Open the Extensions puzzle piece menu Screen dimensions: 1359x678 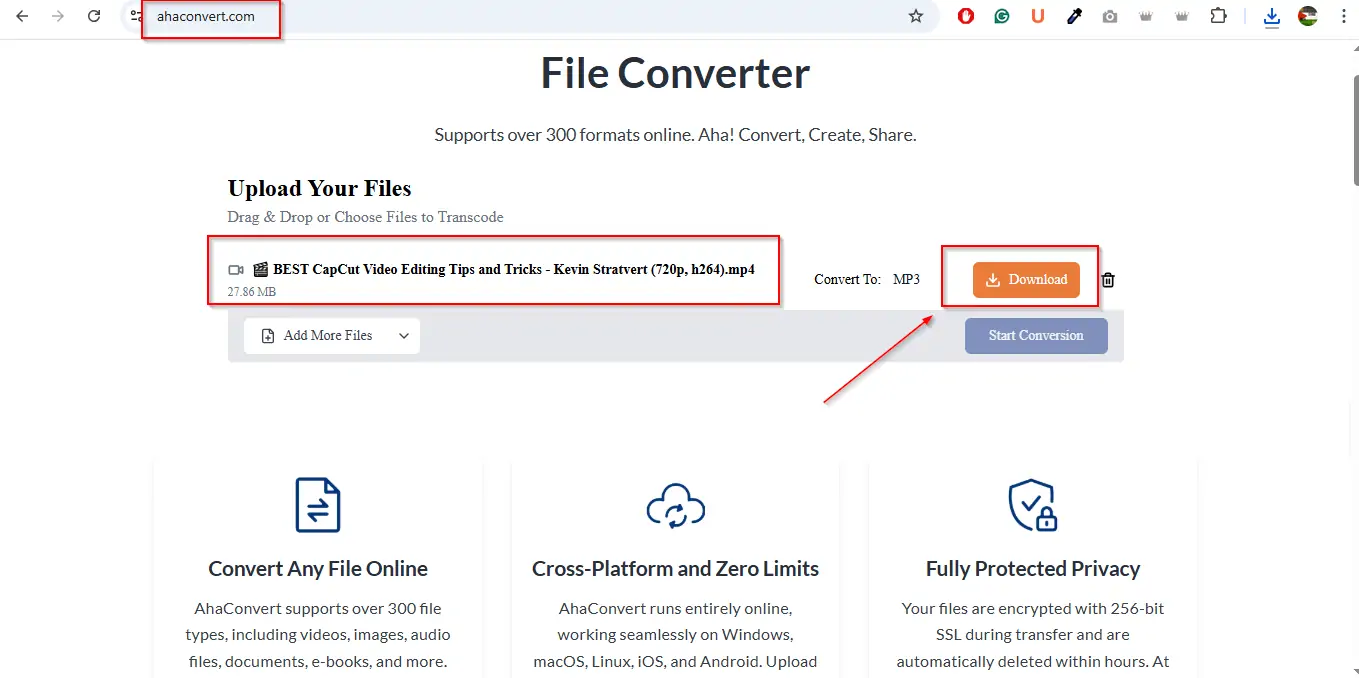[x=1218, y=16]
